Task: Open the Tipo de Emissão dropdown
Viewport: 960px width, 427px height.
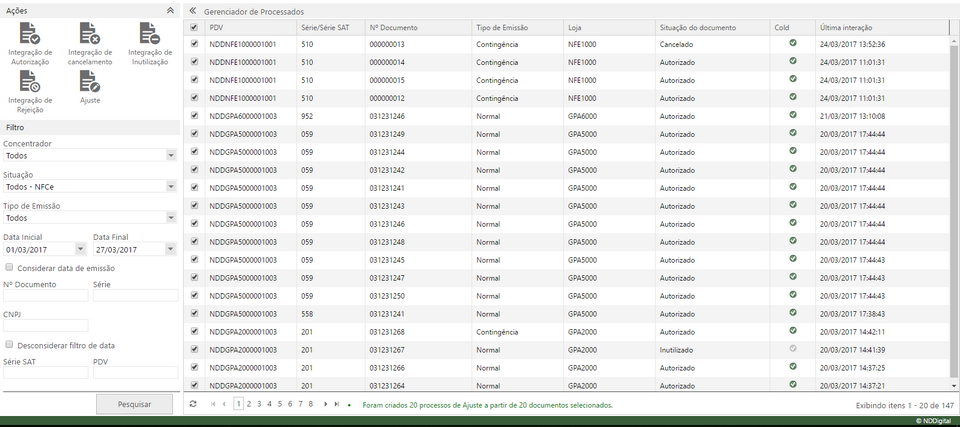Action: tap(170, 218)
